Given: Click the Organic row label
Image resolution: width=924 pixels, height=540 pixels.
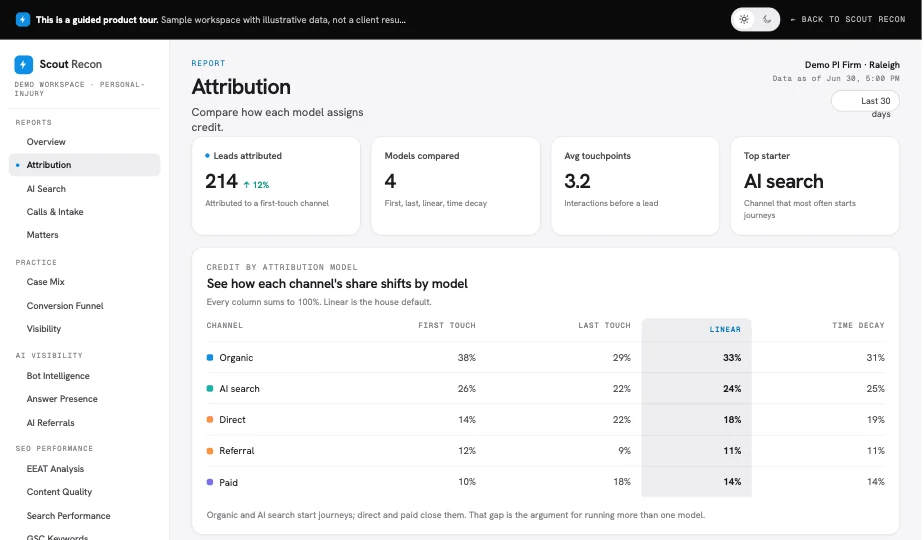Looking at the screenshot, I should (x=236, y=358).
